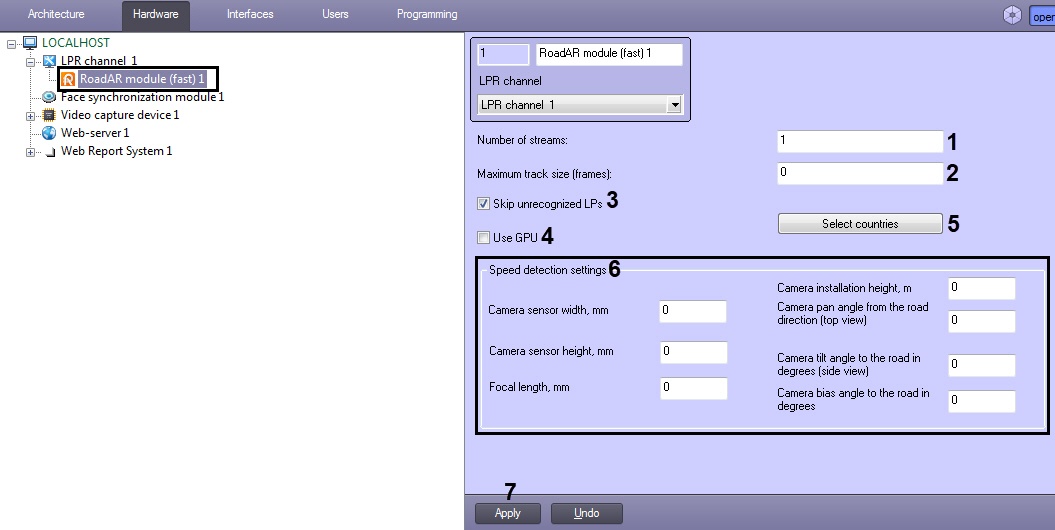Enable the Use GPU checkbox

click(x=483, y=237)
